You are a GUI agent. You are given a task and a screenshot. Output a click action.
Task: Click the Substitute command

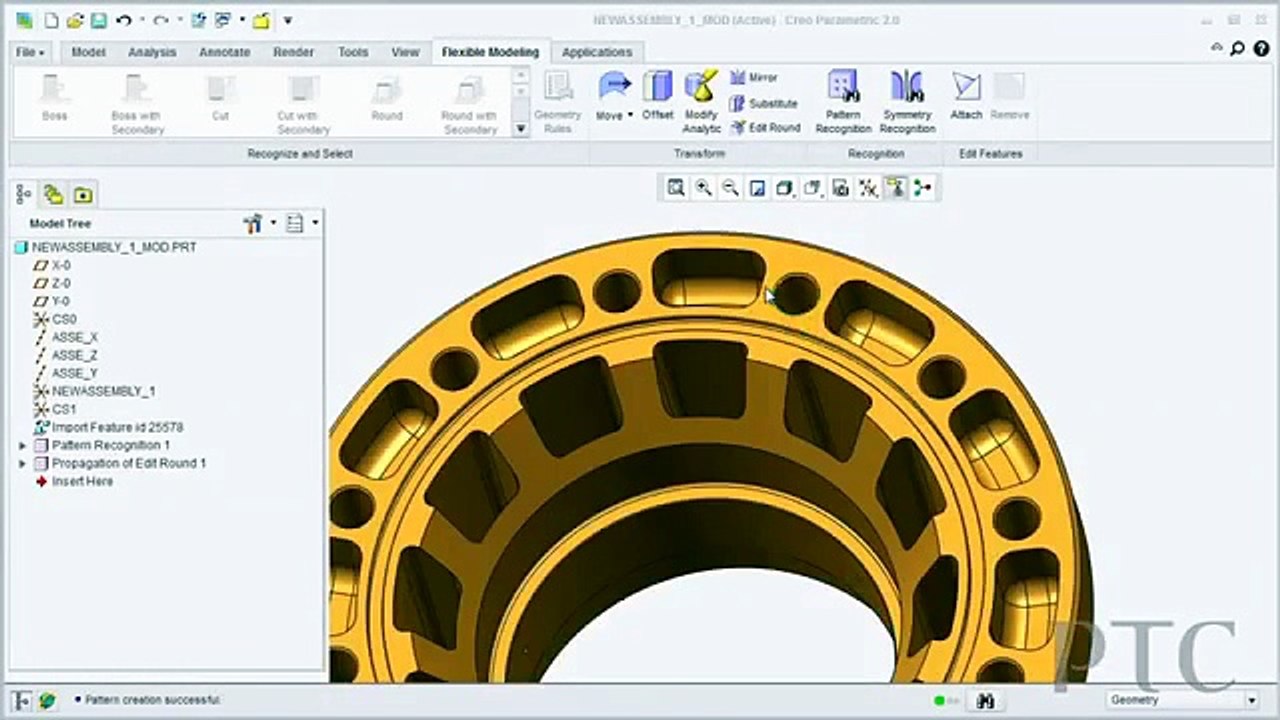coord(764,103)
